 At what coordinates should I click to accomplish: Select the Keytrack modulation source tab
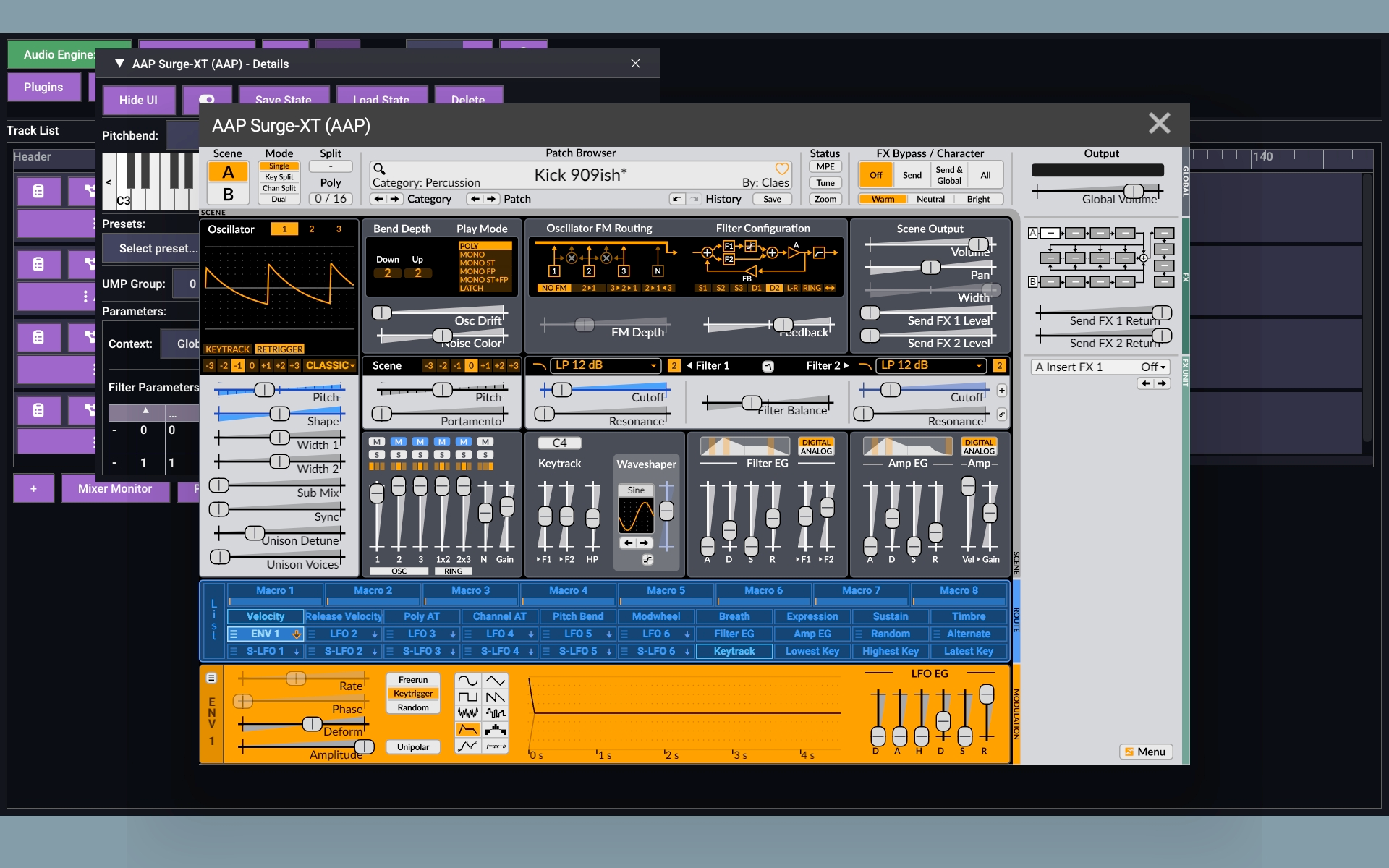(734, 651)
